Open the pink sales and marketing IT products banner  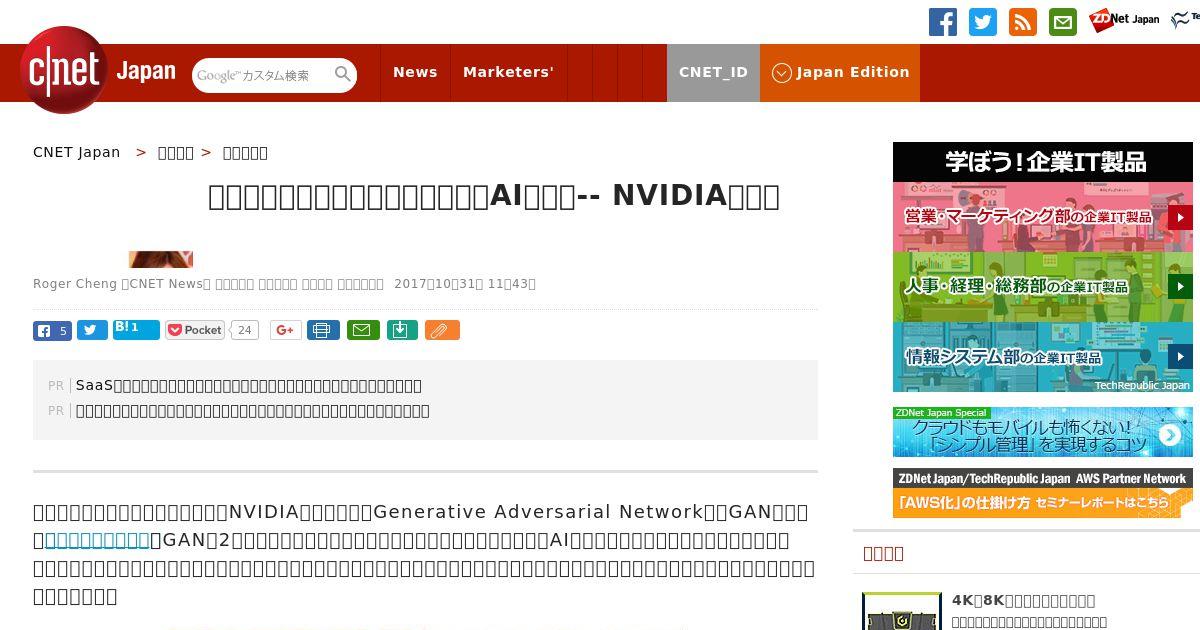click(x=1043, y=217)
